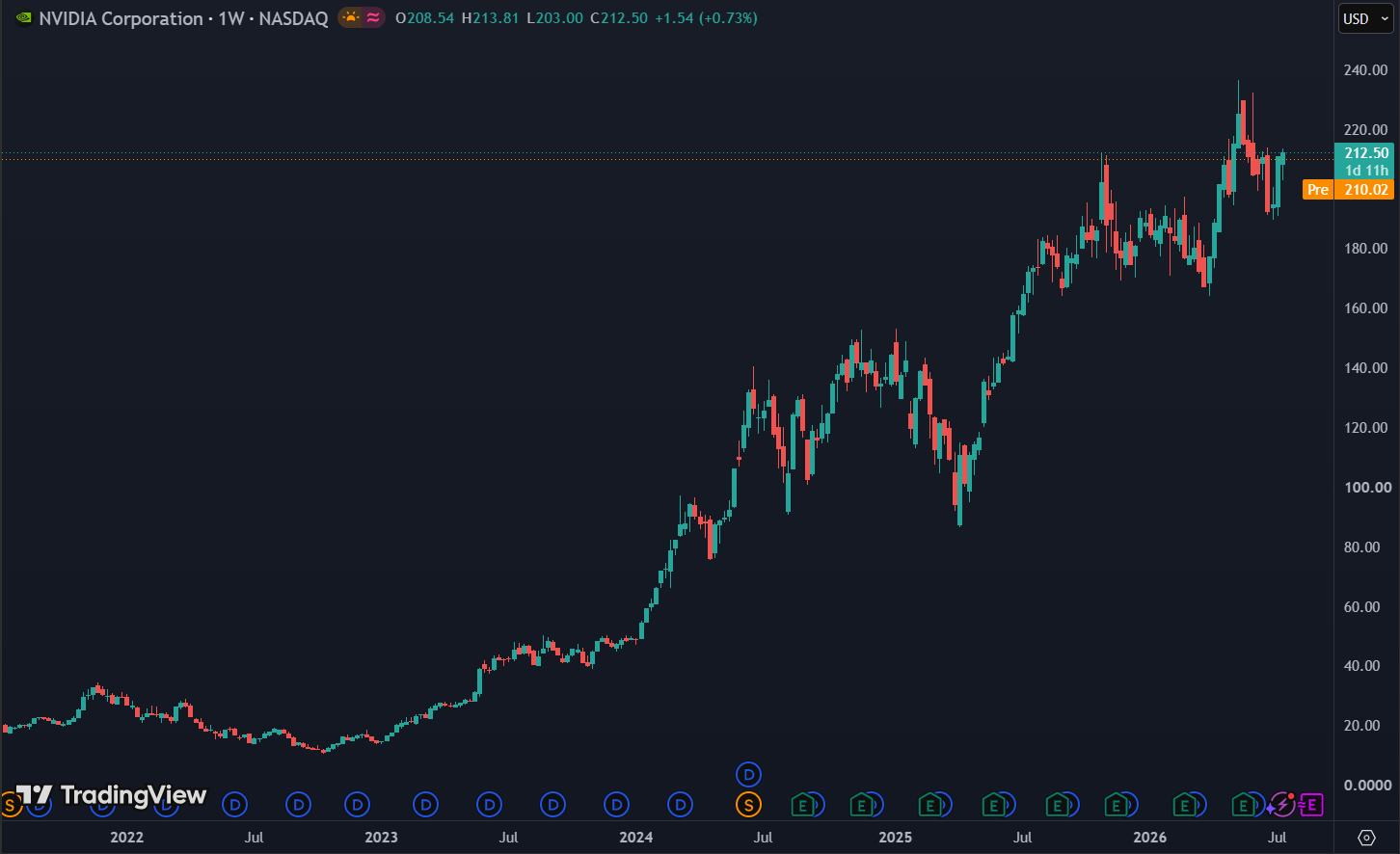Click the 100.00 price axis label
The width and height of the screenshot is (1400, 854).
coord(1366,488)
